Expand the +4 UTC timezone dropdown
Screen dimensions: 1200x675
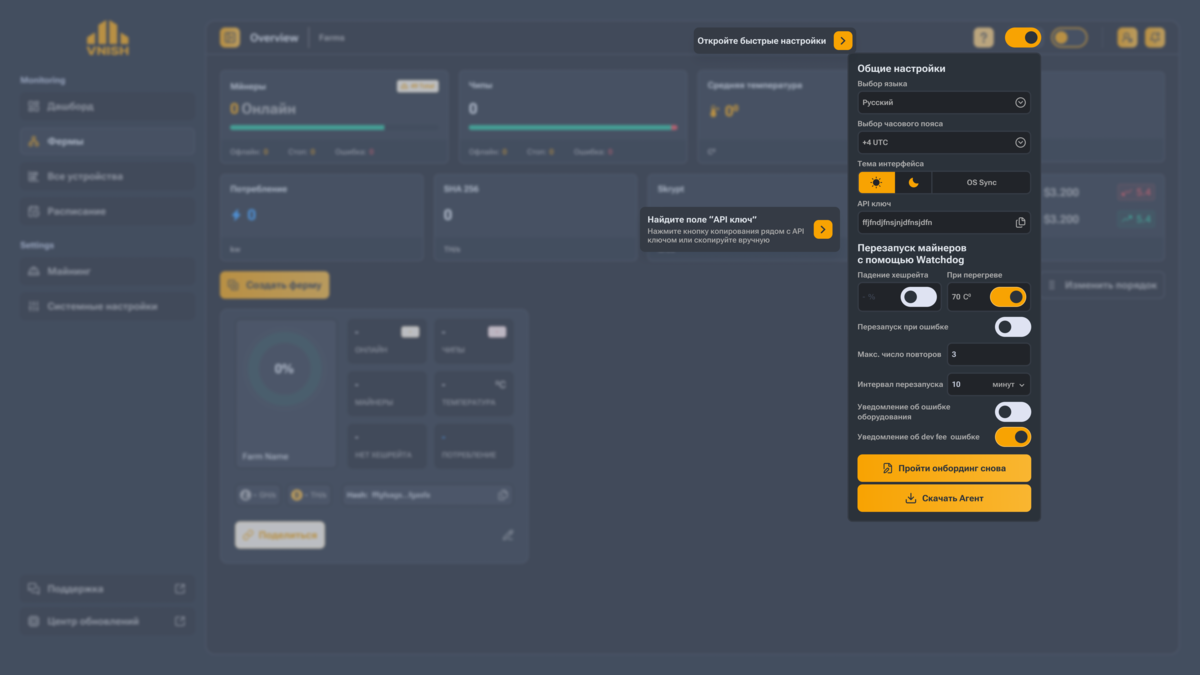coord(944,143)
